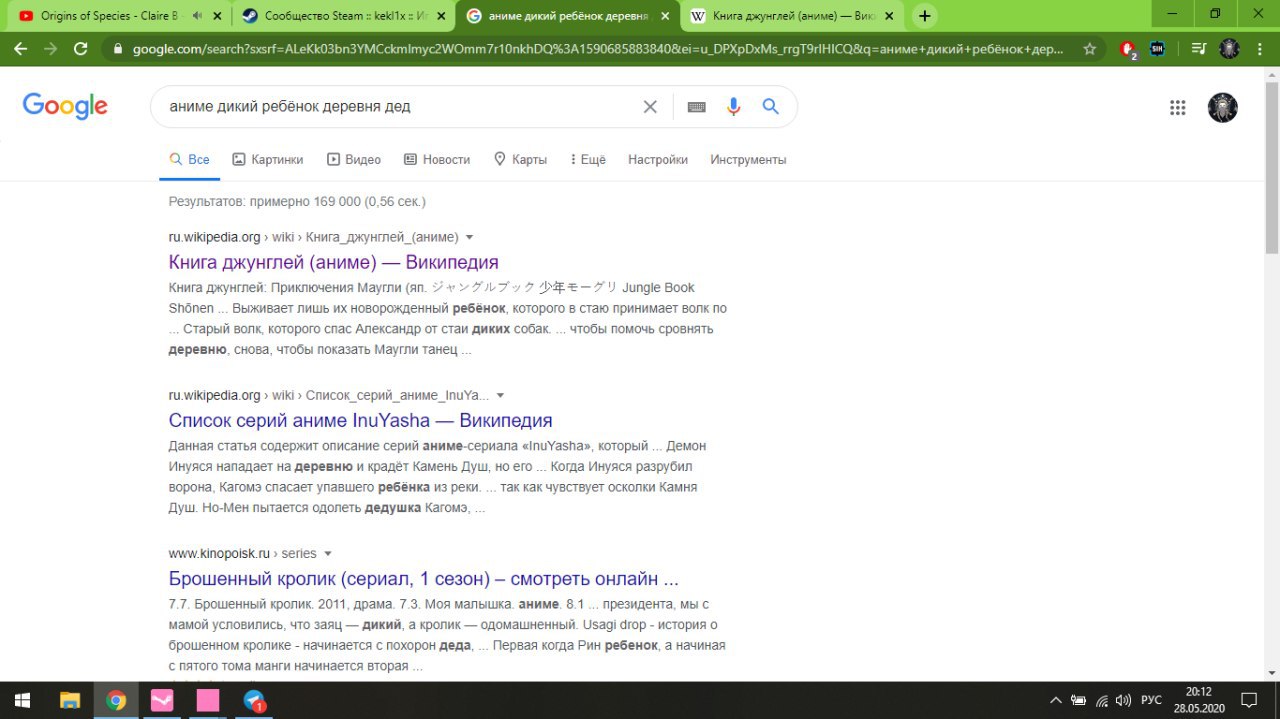The width and height of the screenshot is (1280, 719).
Task: Clear the search query with the X
Action: coord(650,107)
